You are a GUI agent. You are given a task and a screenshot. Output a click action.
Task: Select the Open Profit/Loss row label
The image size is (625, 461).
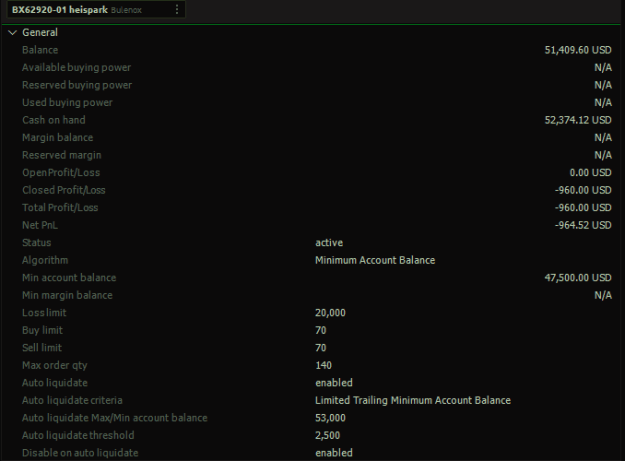point(61,173)
